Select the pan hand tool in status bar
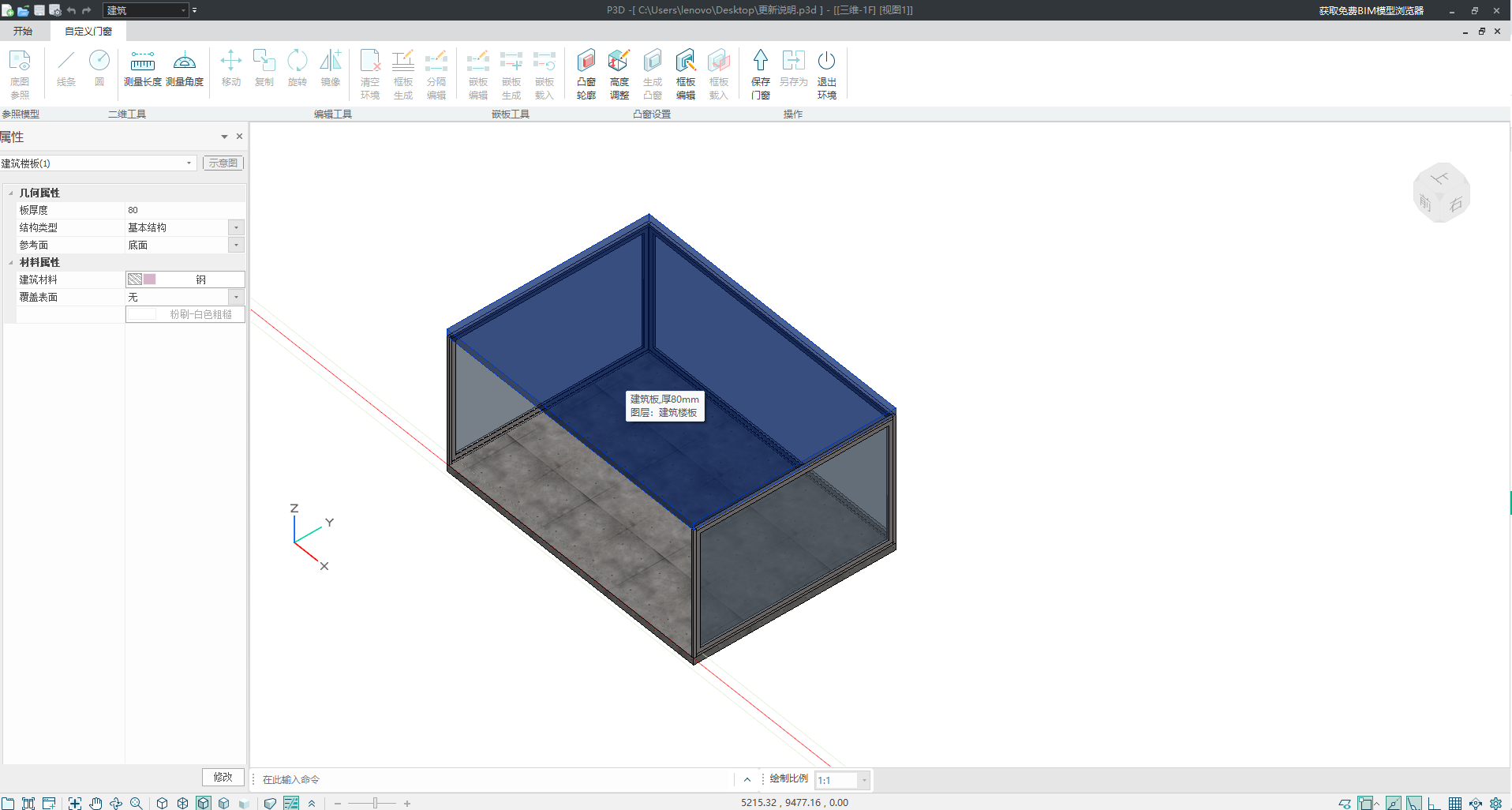This screenshot has height=810, width=1512. (95, 803)
